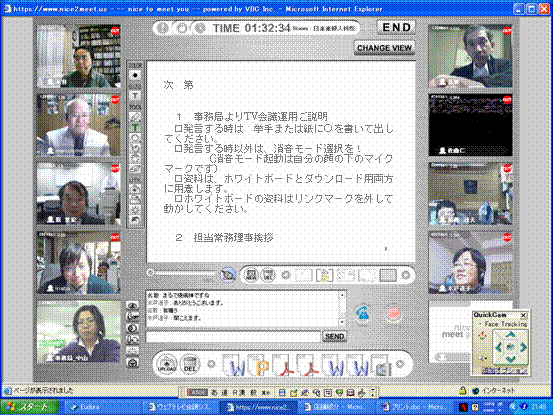Show next shared files with right arrow
Screen dimensions: 553x415
click(400, 364)
